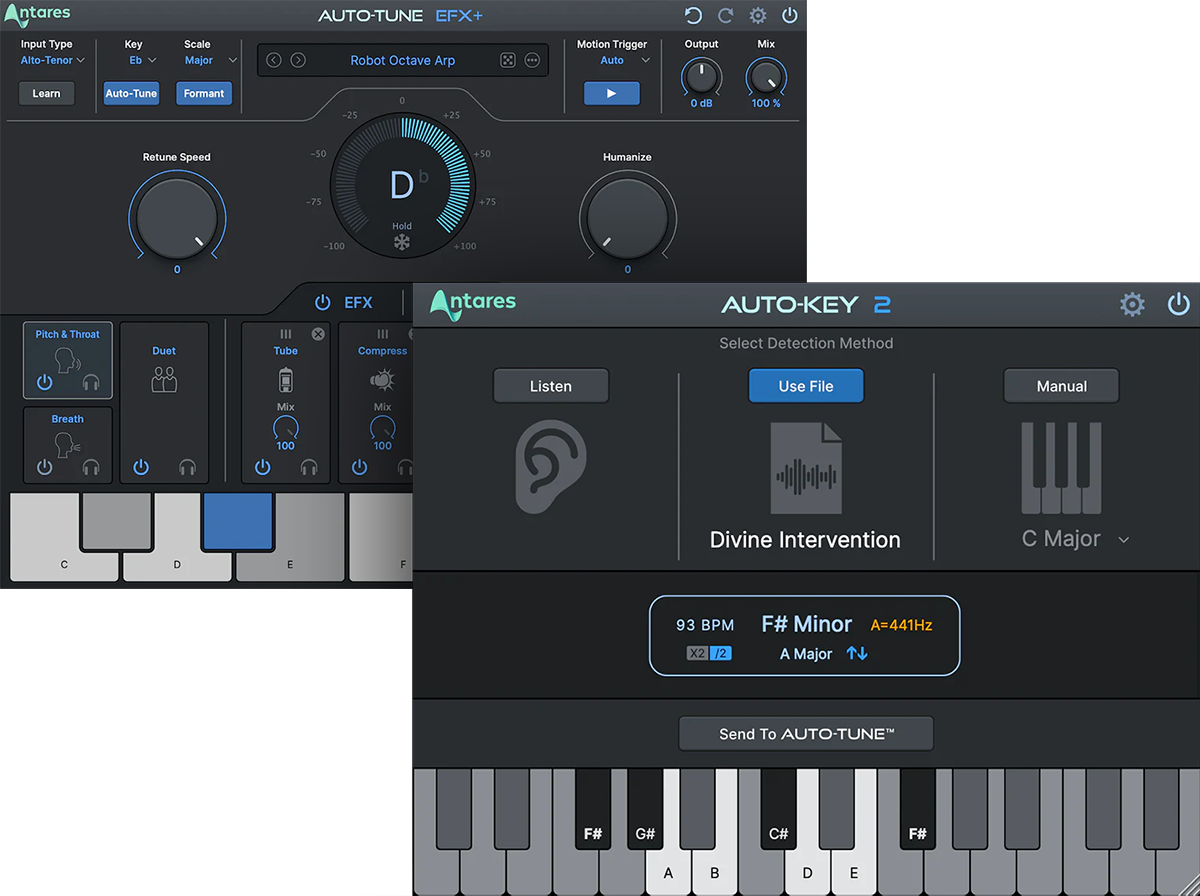Click the A=441Hz tuning reference

point(901,625)
